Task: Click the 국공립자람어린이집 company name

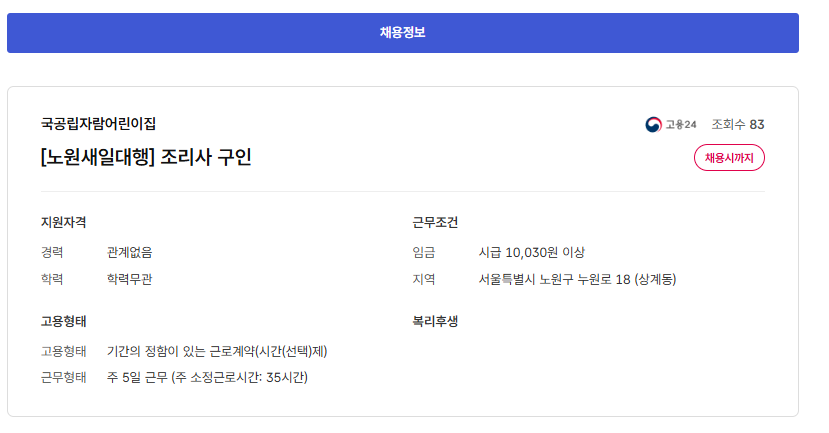Action: point(98,124)
